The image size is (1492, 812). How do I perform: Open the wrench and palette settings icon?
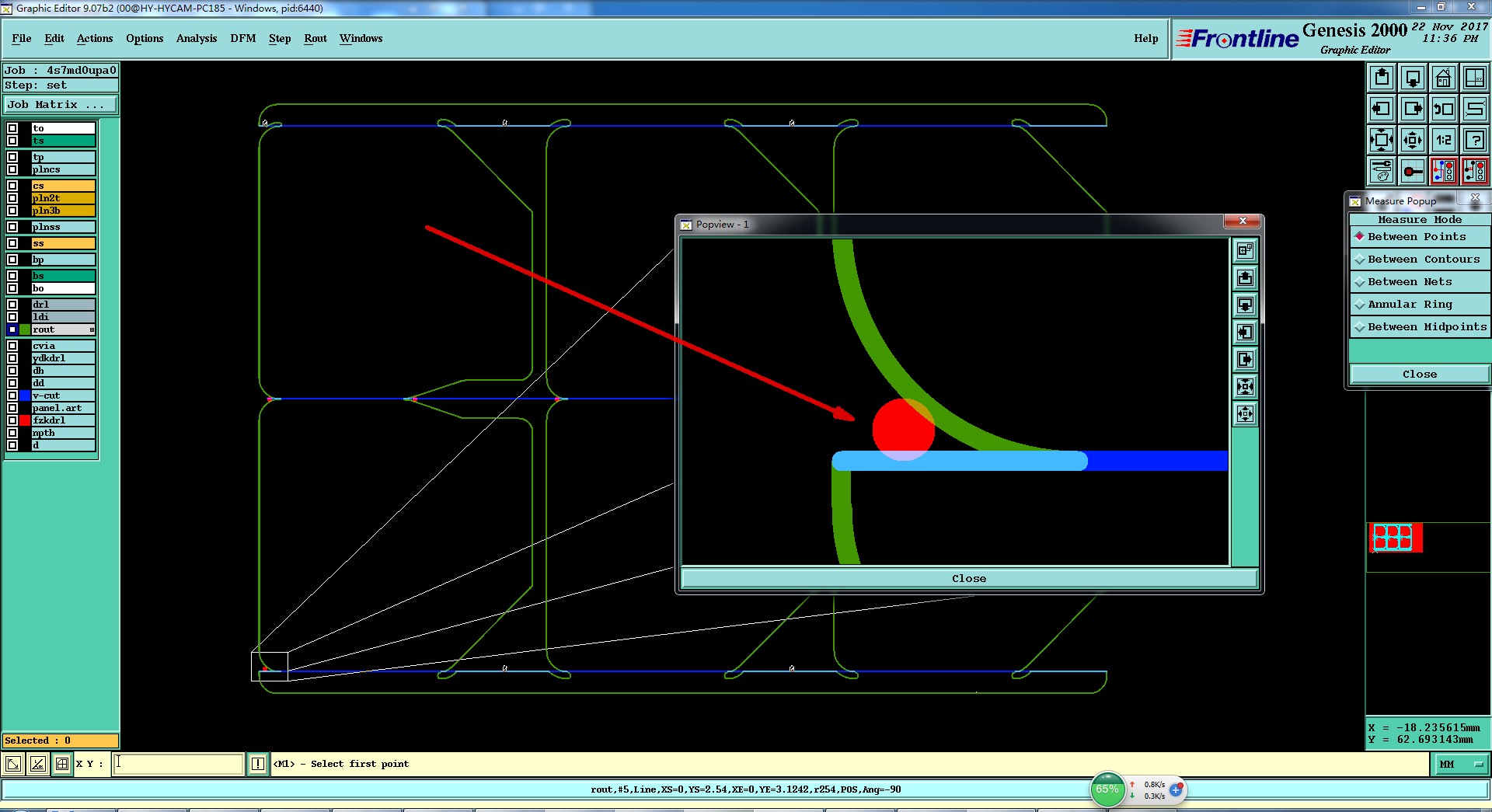click(x=1382, y=171)
